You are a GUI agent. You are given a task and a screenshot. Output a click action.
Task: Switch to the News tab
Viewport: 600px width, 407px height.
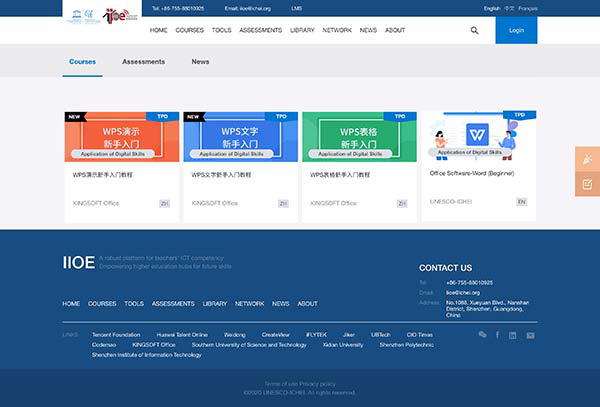pyautogui.click(x=200, y=62)
